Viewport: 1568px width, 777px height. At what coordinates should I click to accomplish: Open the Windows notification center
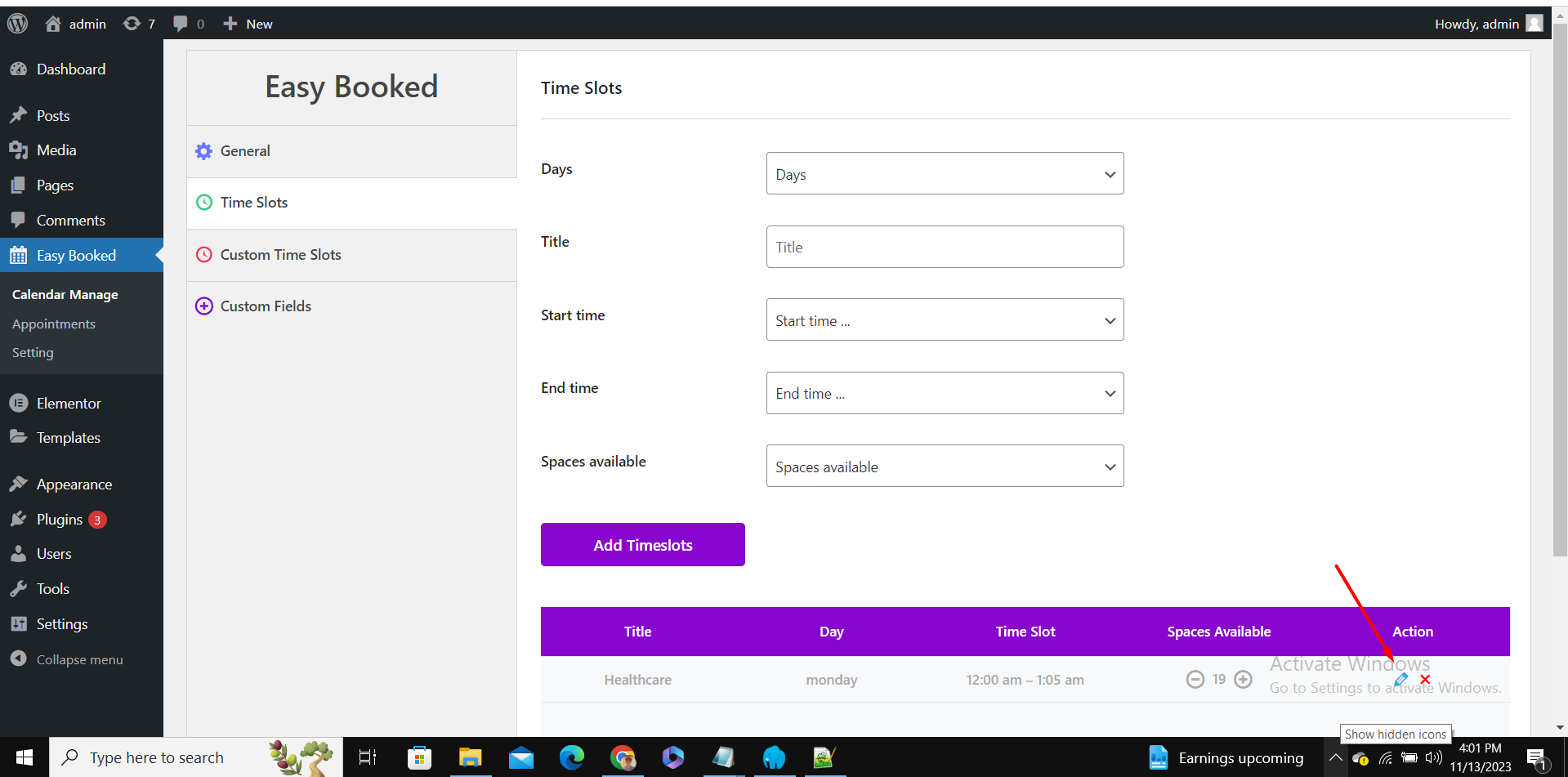click(1536, 758)
